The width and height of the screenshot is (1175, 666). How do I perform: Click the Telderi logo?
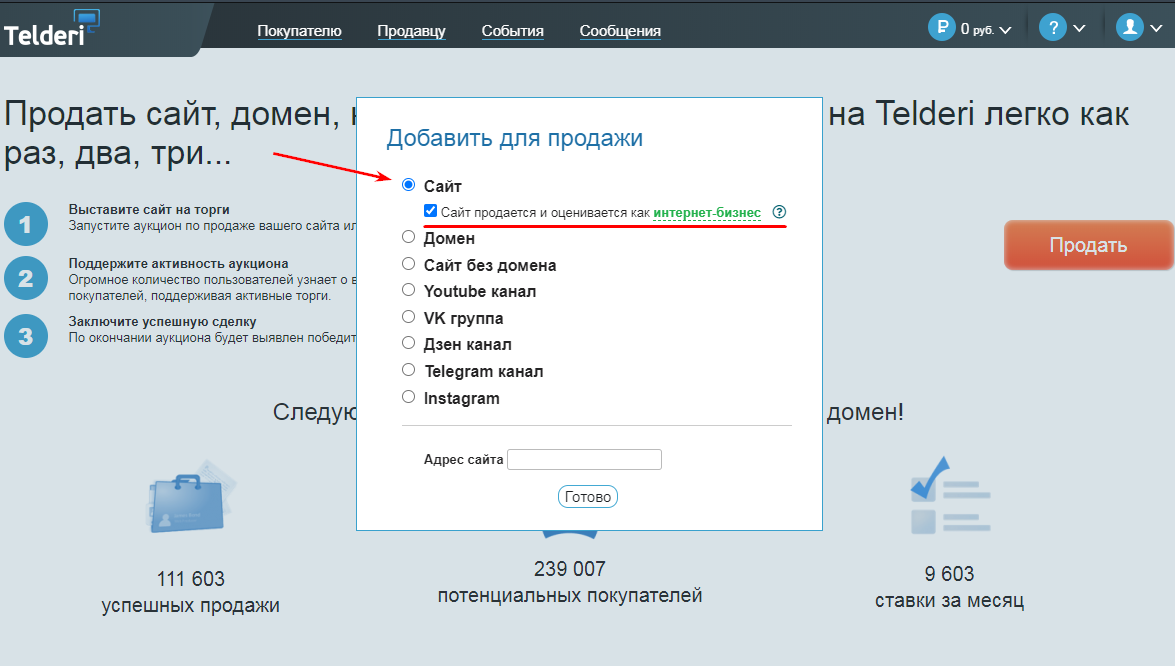(51, 29)
